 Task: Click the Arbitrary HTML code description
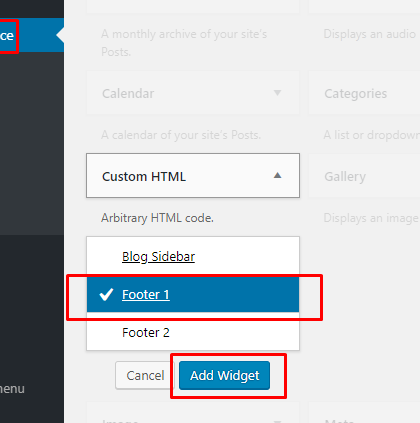157,218
